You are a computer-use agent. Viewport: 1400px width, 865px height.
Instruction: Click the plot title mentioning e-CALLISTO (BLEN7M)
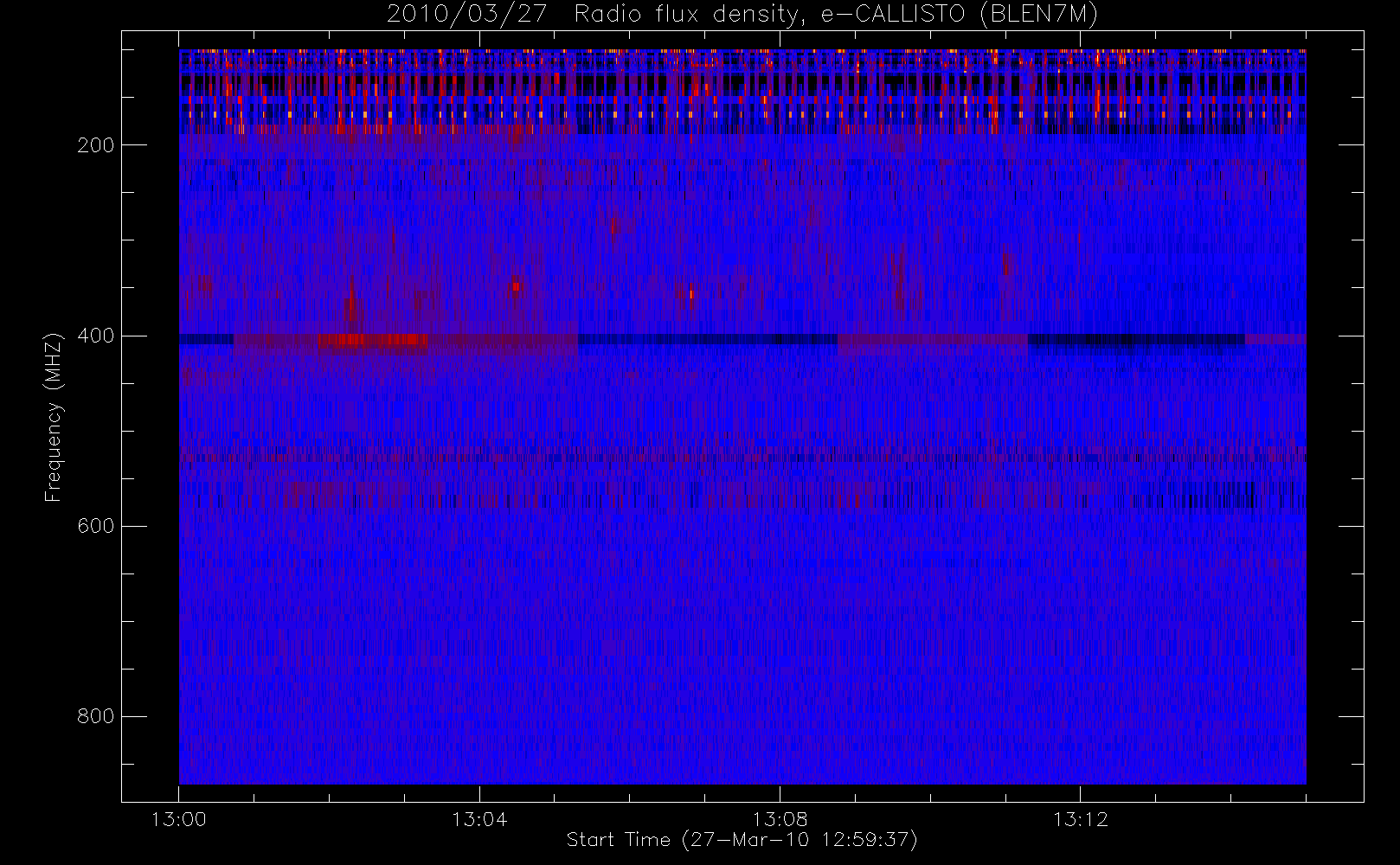[x=742, y=15]
